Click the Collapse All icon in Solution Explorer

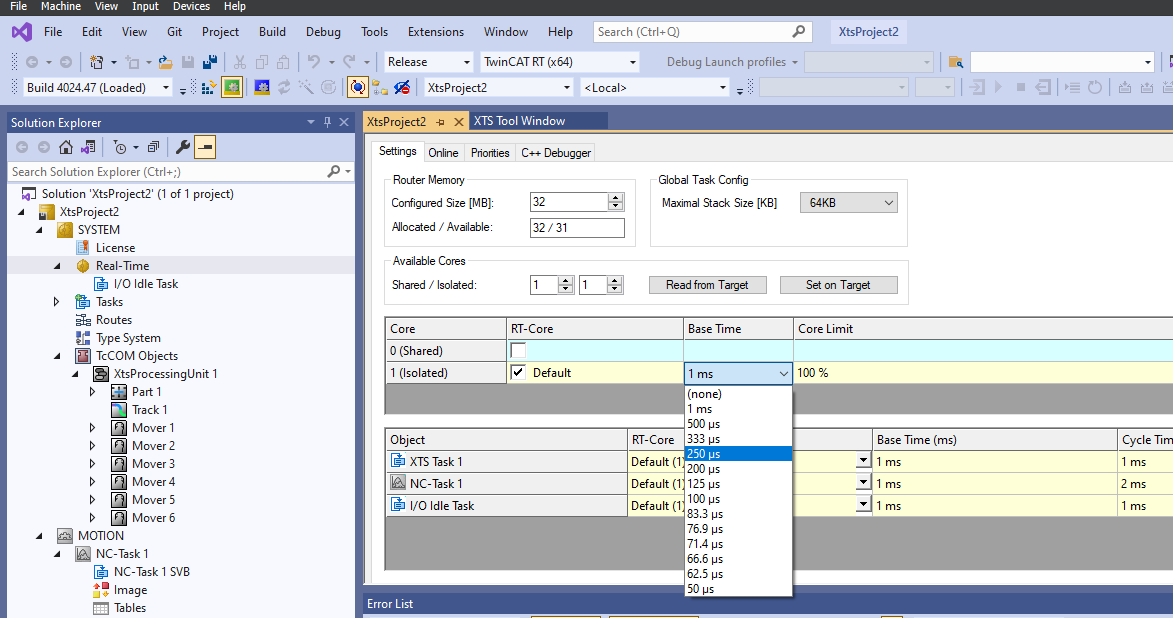tap(153, 147)
